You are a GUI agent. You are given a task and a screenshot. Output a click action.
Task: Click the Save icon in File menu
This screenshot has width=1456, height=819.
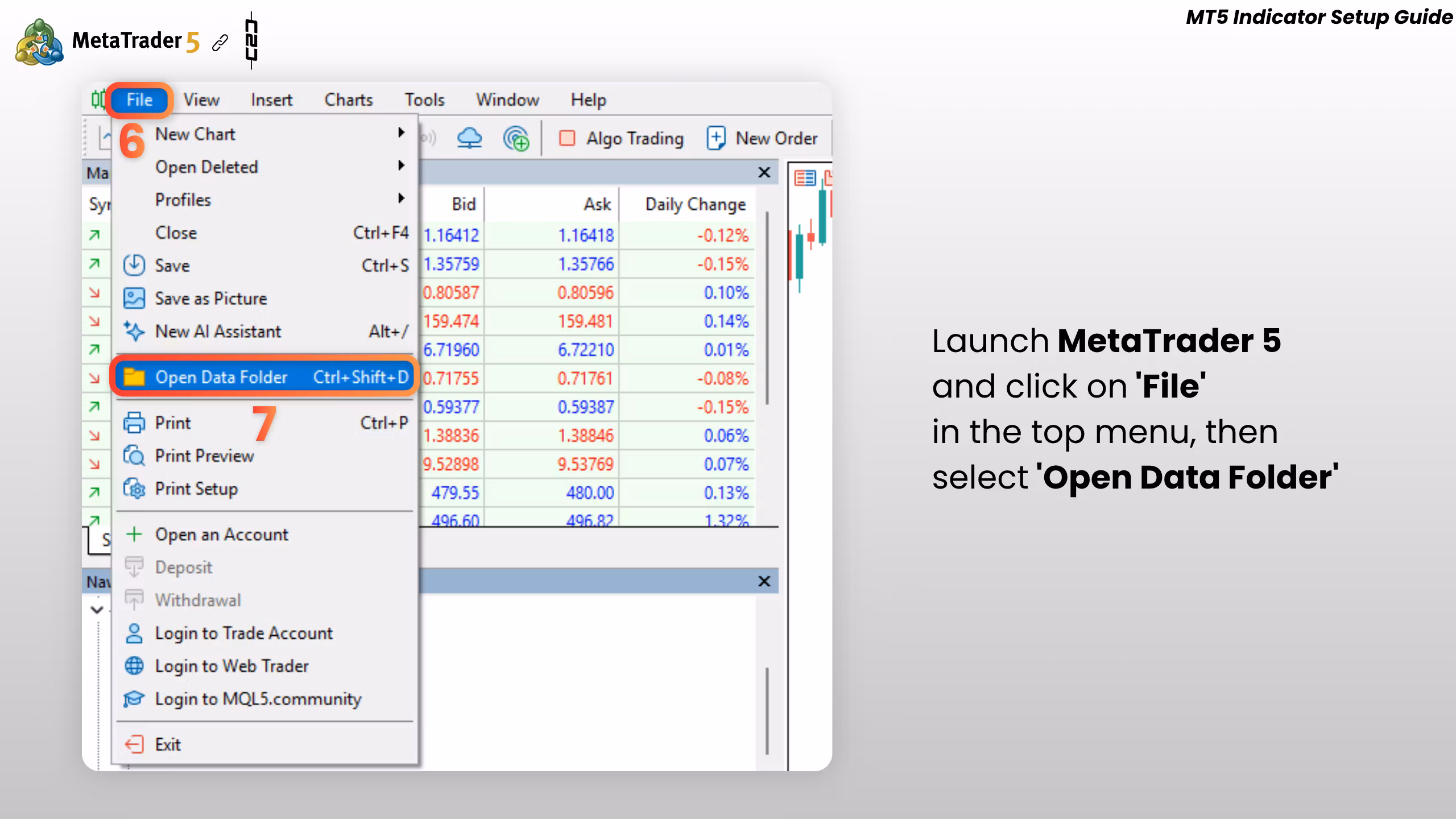click(134, 266)
